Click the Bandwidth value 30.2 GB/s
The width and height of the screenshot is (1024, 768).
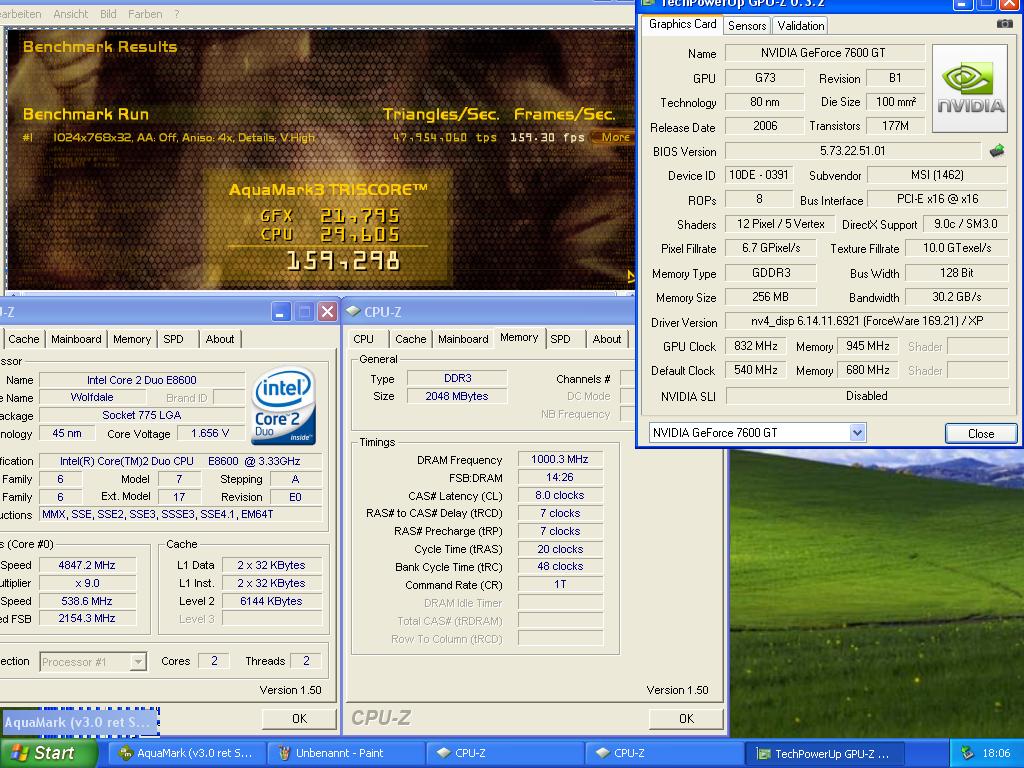(x=957, y=297)
